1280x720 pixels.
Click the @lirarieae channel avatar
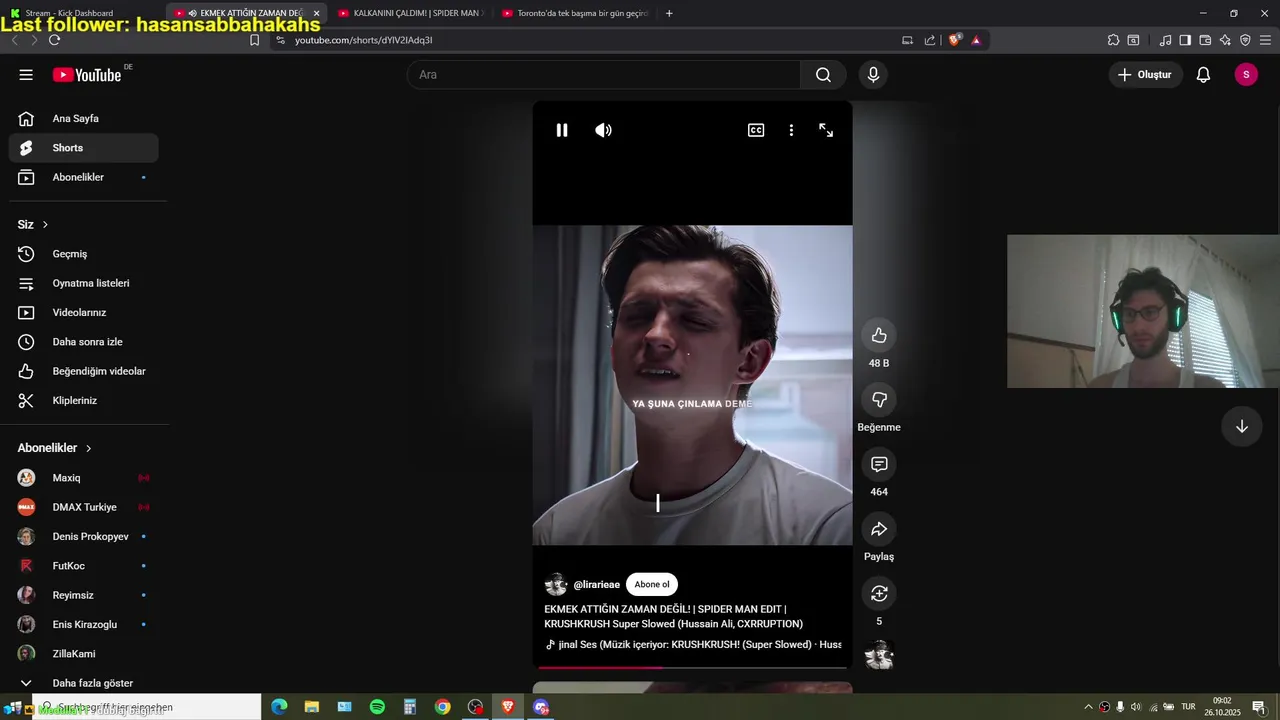pyautogui.click(x=556, y=585)
